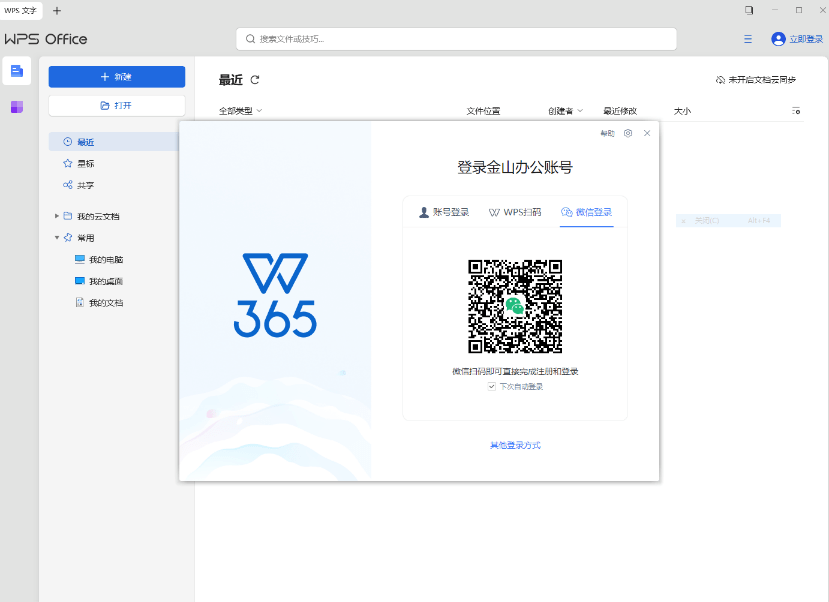Select the blue documents icon in leftmost rail
This screenshot has width=829, height=602.
coord(15,71)
